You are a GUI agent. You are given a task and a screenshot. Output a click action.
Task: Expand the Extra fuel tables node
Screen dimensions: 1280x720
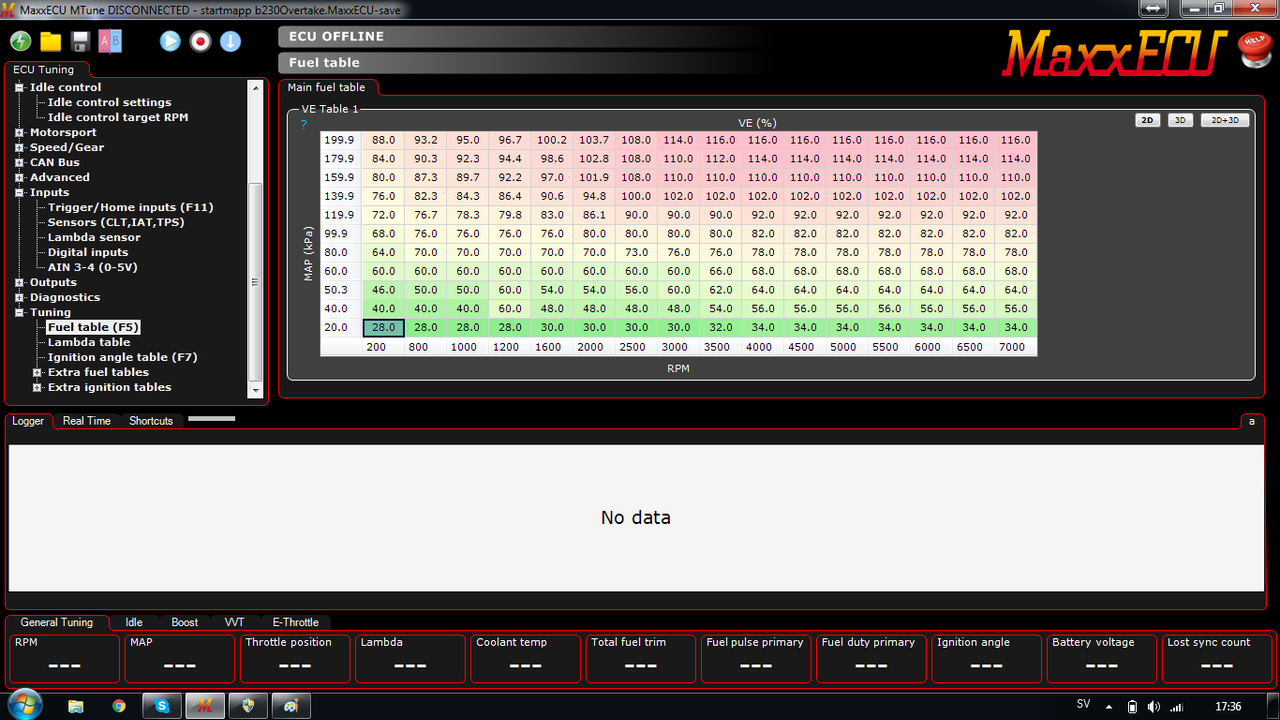tap(37, 372)
